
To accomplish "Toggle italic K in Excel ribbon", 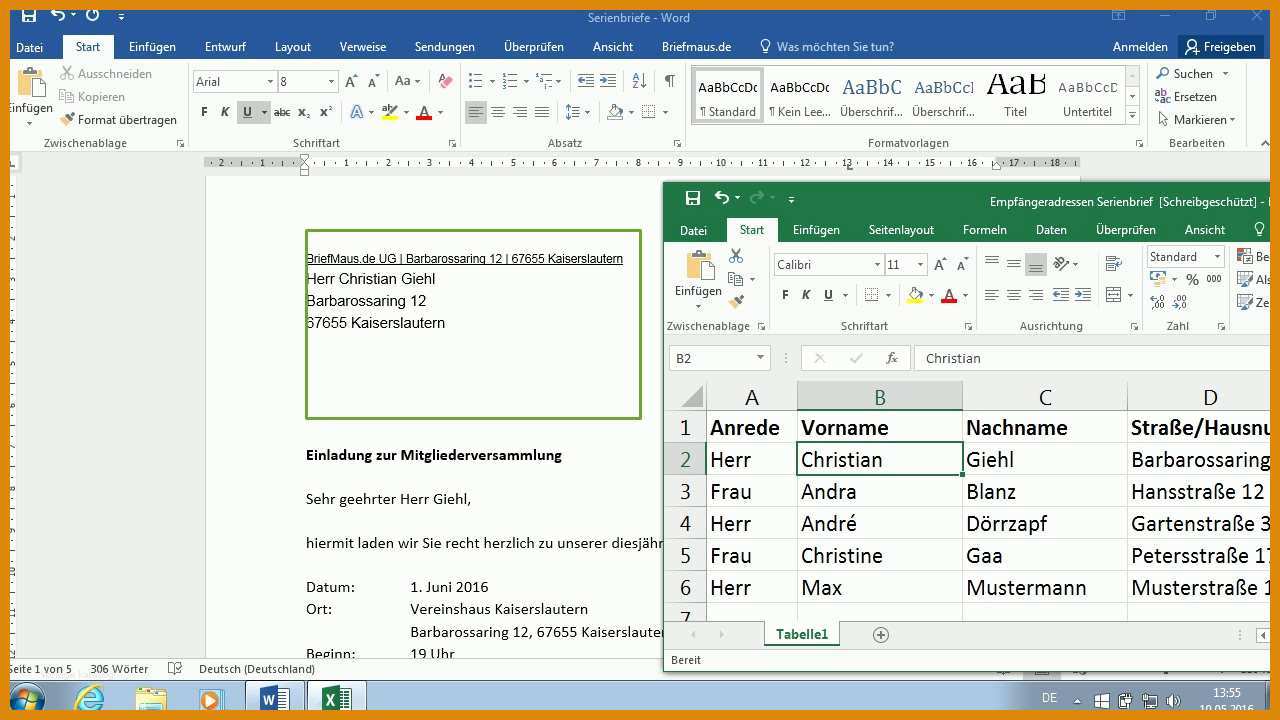I will 806,295.
